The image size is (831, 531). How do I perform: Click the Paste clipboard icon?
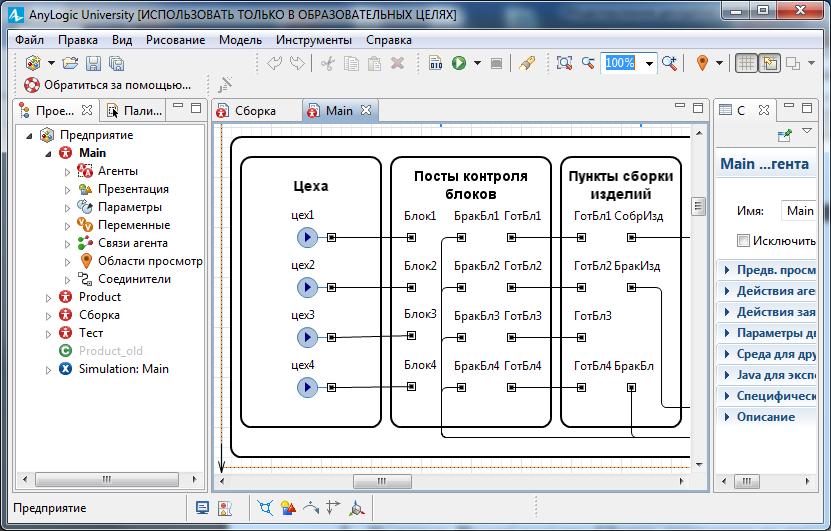(374, 64)
